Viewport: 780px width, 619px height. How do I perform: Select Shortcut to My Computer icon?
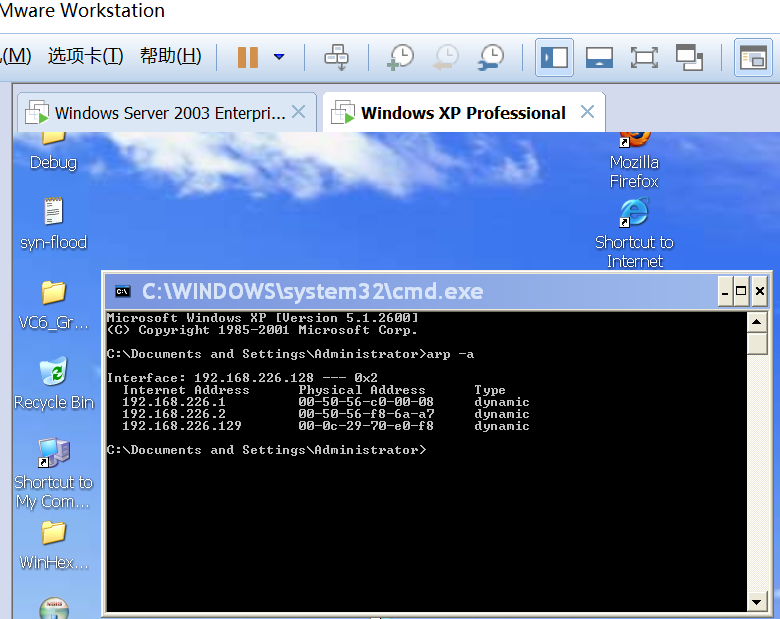pos(53,473)
